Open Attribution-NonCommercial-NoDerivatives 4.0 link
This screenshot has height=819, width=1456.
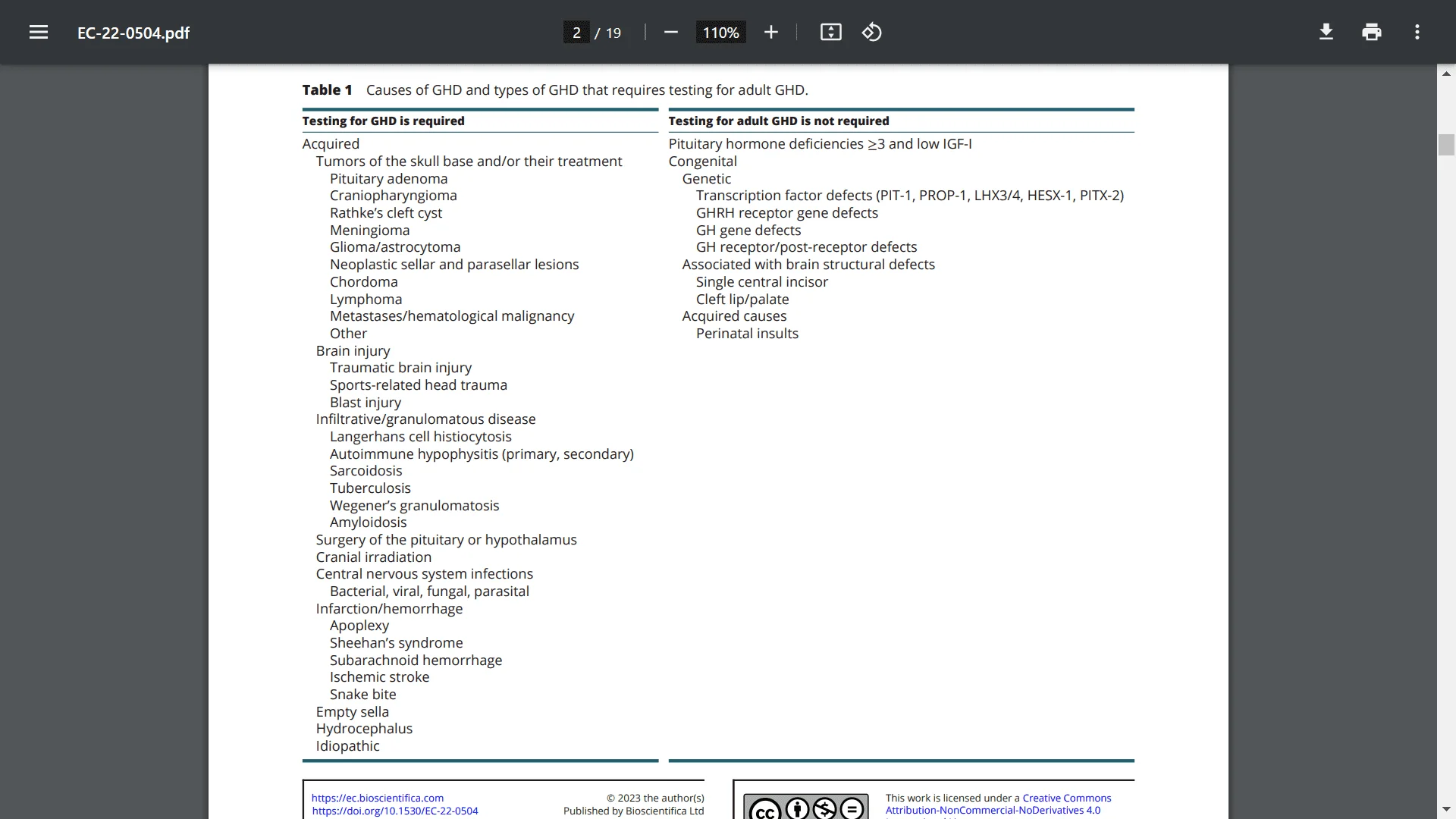(x=993, y=810)
